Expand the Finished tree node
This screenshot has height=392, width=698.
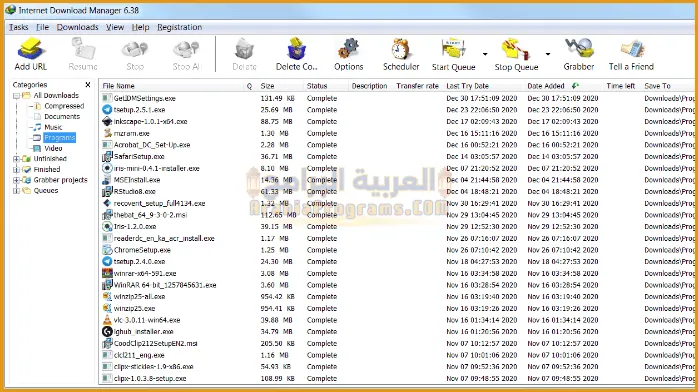16,170
